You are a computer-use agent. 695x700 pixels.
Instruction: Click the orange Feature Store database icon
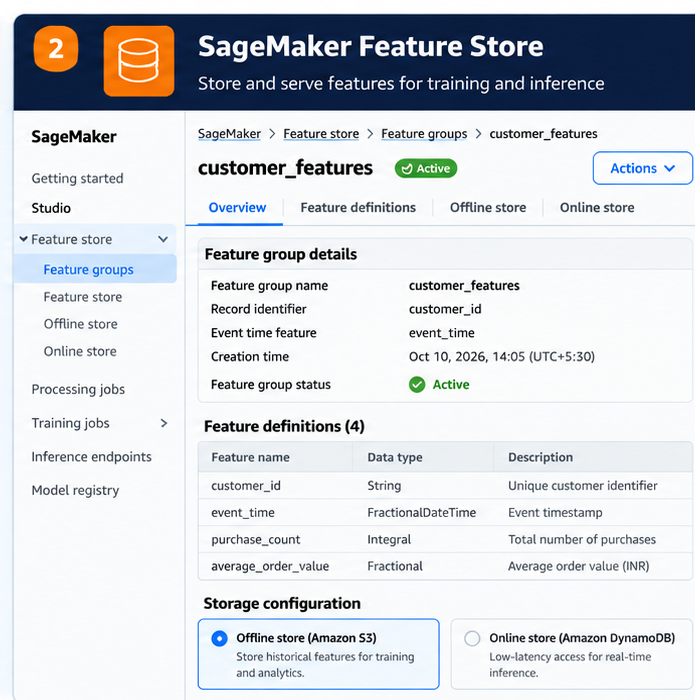pos(139,61)
